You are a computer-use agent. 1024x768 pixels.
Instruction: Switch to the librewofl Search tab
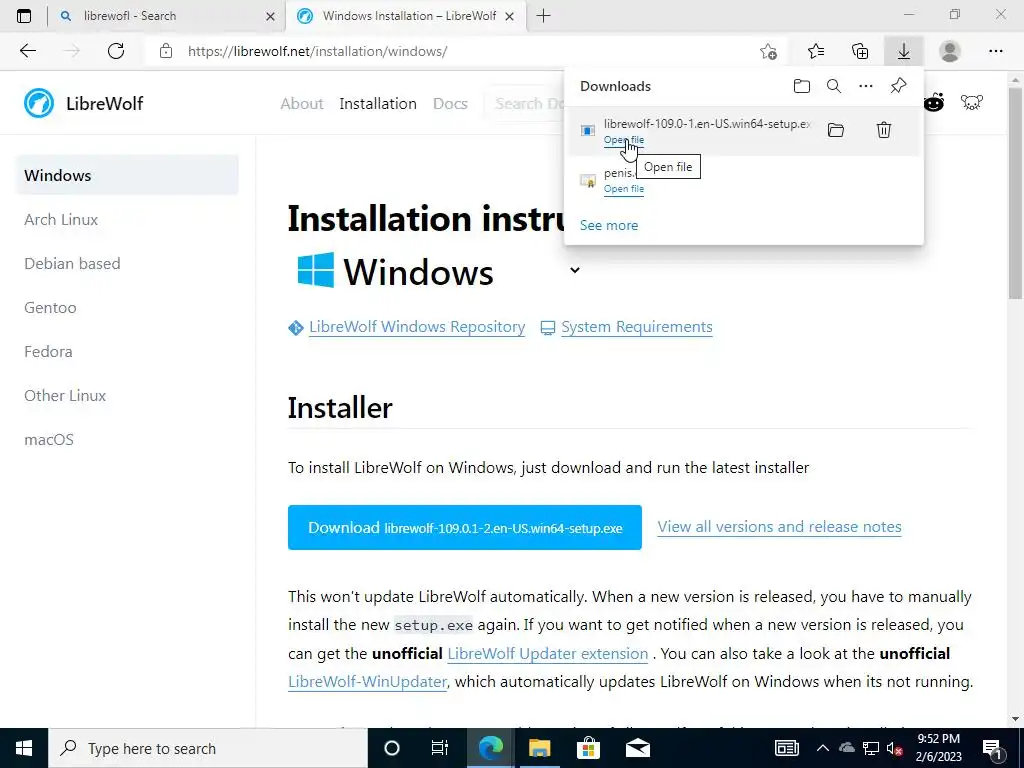pyautogui.click(x=167, y=16)
